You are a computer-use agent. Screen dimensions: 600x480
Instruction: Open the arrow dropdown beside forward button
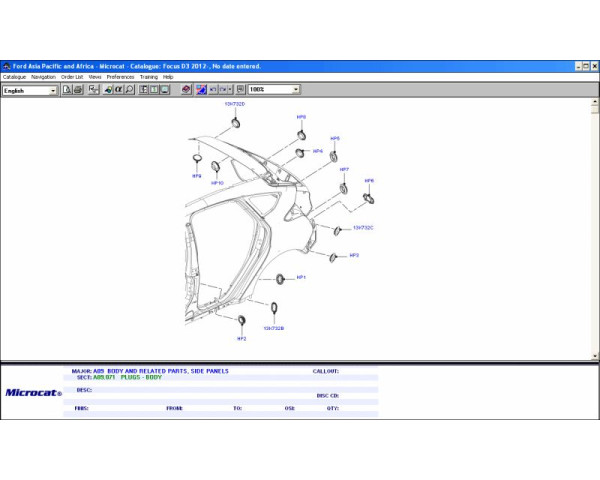232,89
